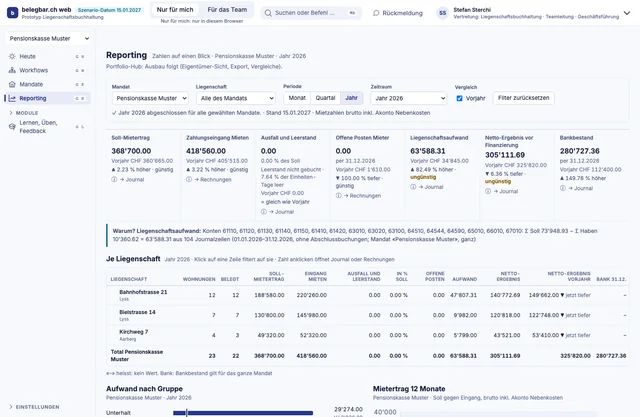Click info icon under Ausfall und Leerstand card
The image size is (640, 417).
point(264,212)
